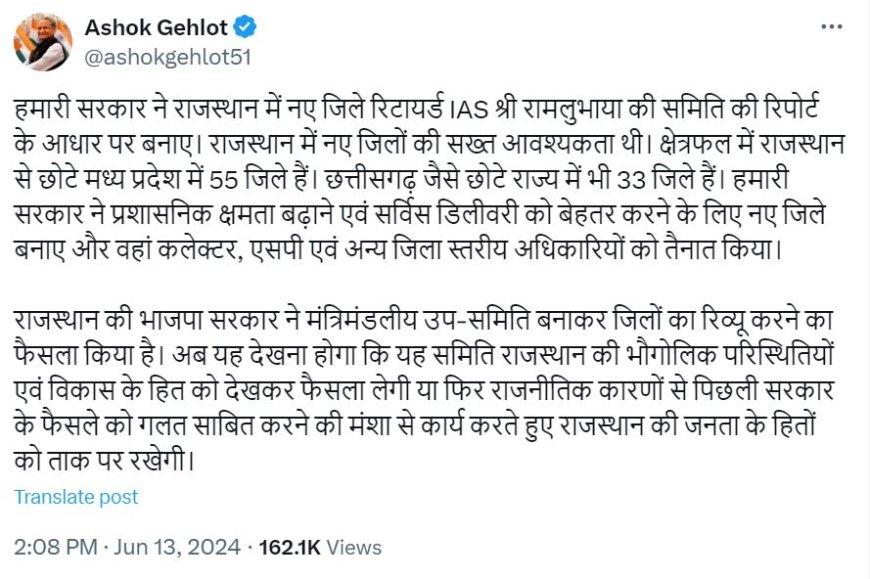
Task: Open the three-dot more options menu
Action: pyautogui.click(x=831, y=28)
